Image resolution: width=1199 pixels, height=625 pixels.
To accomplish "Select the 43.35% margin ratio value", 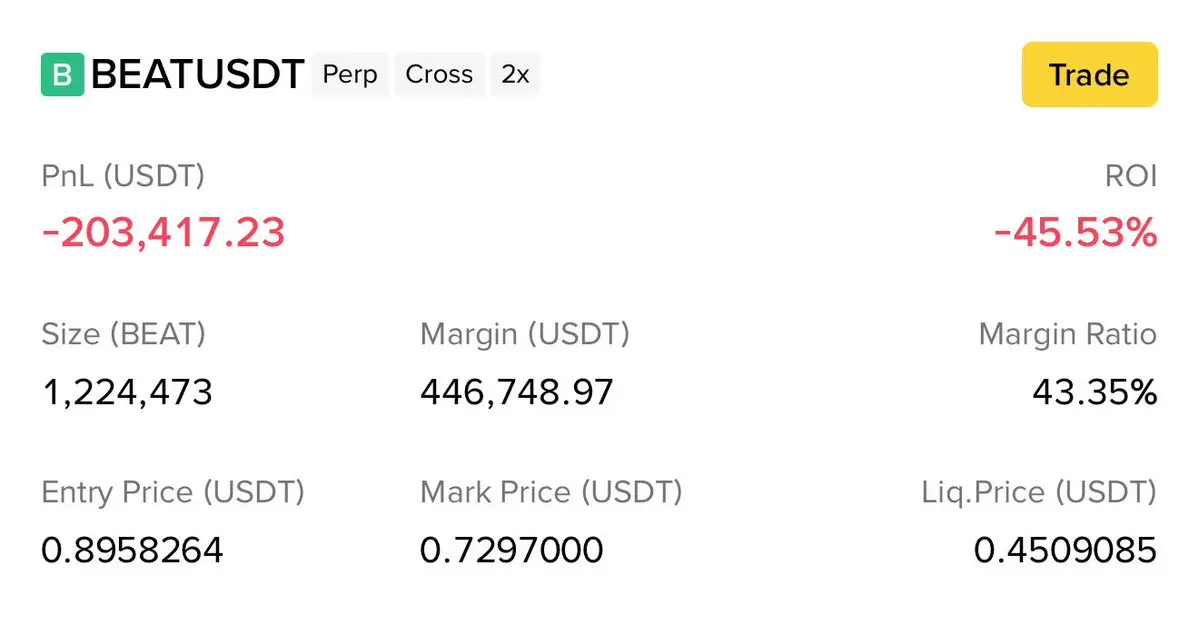I will [x=1094, y=392].
